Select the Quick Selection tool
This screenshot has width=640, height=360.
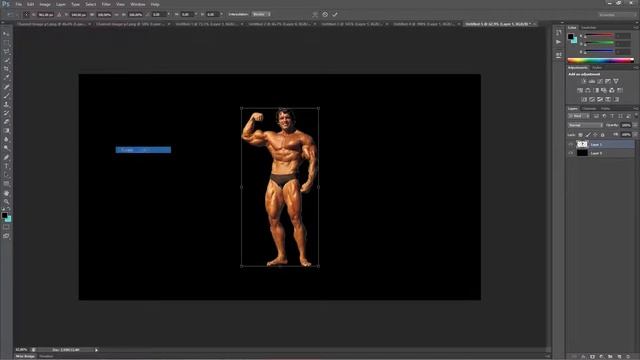pyautogui.click(x=6, y=60)
